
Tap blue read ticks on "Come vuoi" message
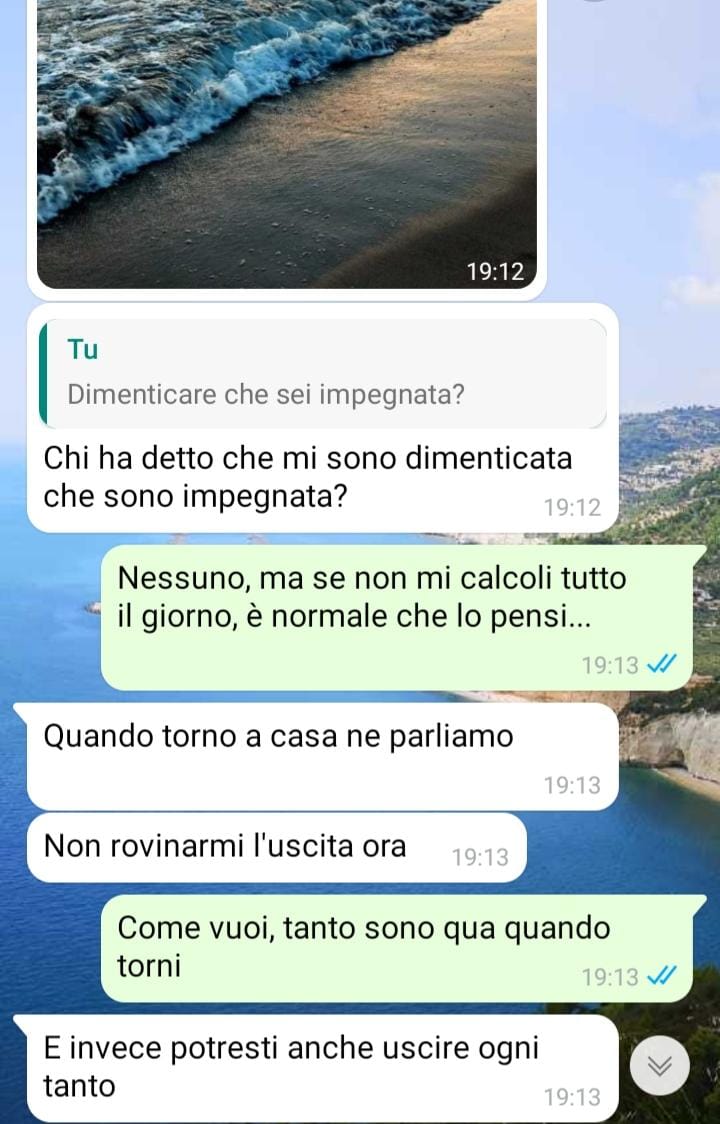[x=660, y=976]
